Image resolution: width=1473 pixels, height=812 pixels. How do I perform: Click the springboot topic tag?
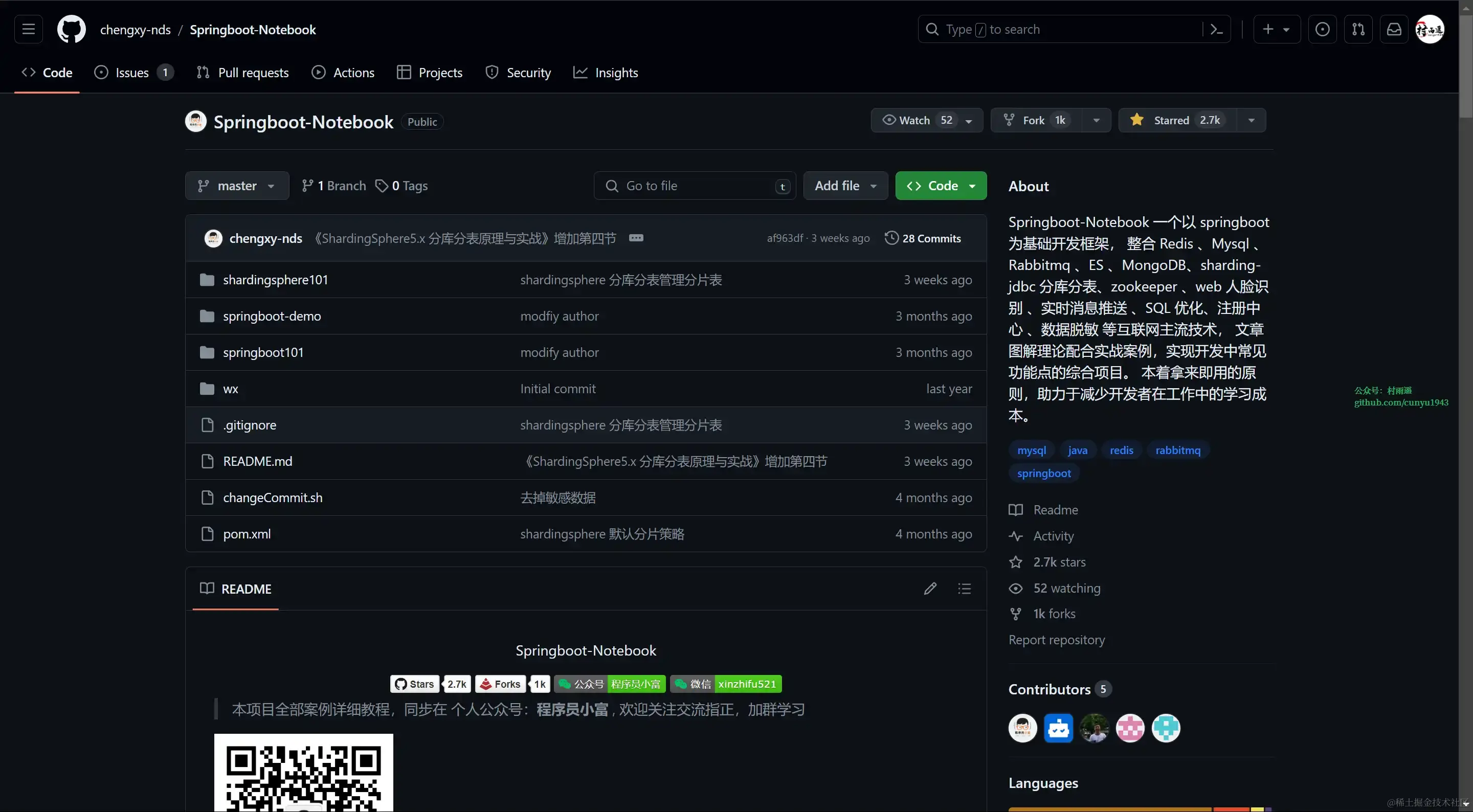point(1043,473)
